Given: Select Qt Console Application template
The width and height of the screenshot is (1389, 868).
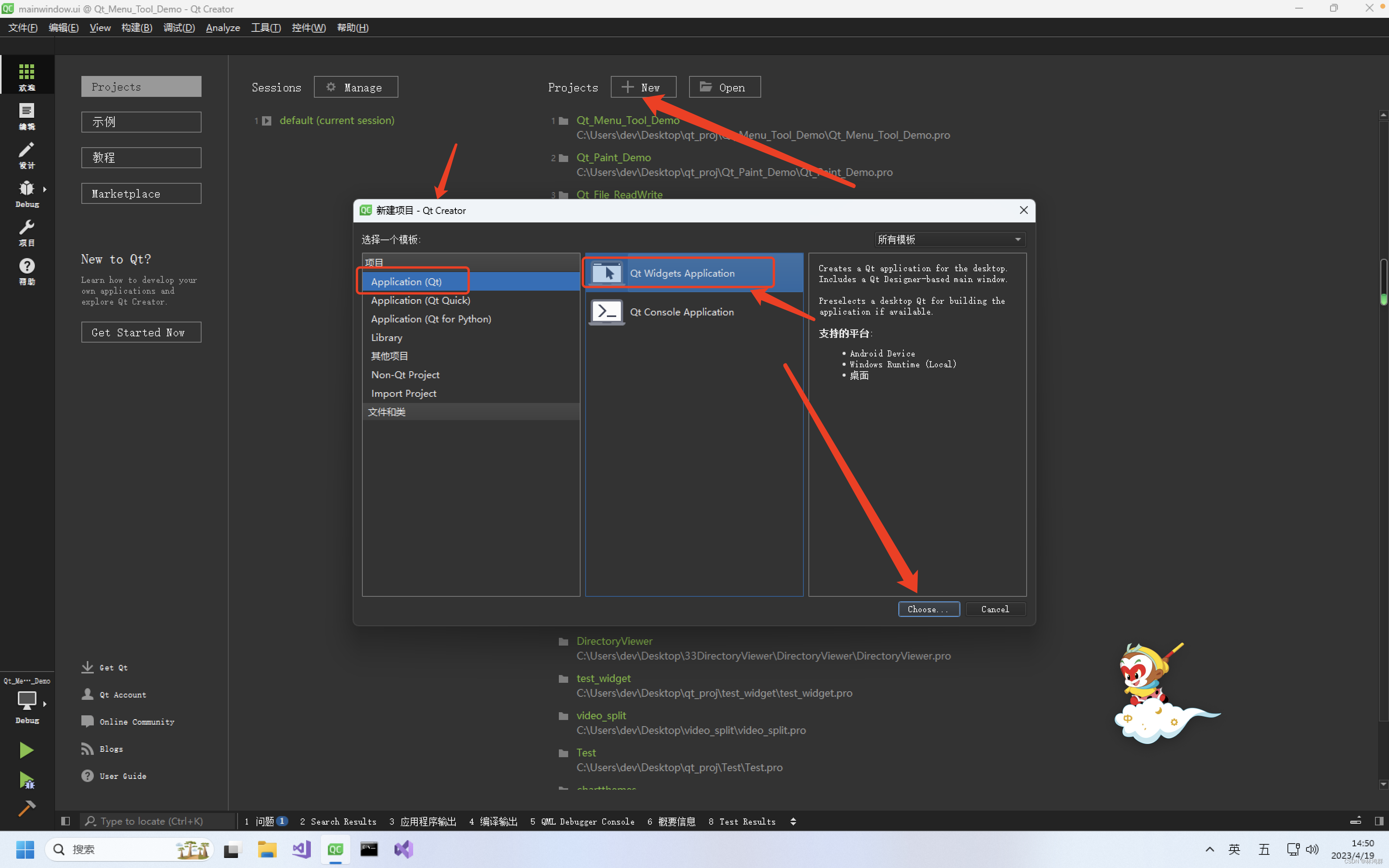Looking at the screenshot, I should [x=681, y=312].
